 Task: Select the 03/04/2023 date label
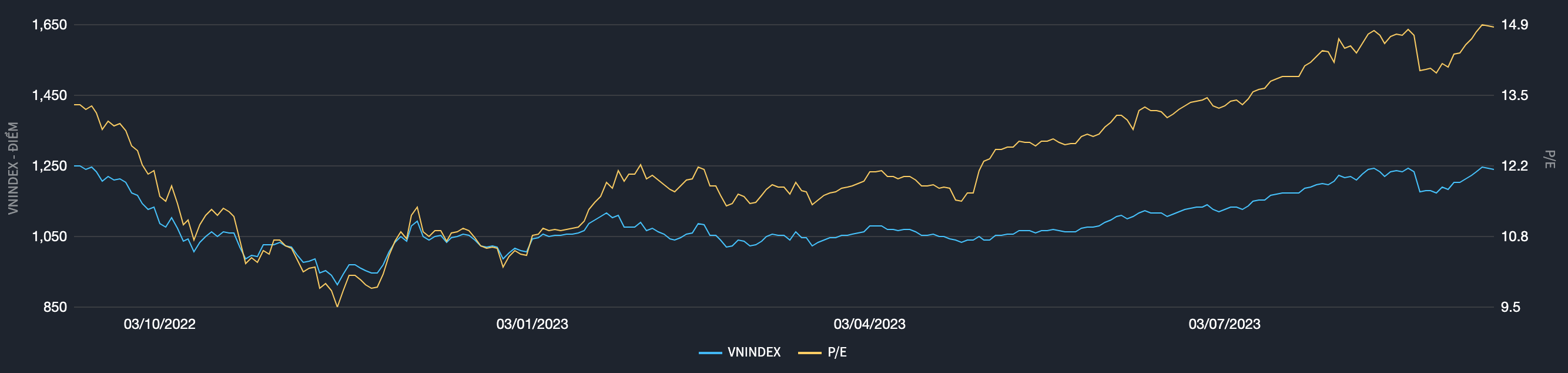coord(869,324)
